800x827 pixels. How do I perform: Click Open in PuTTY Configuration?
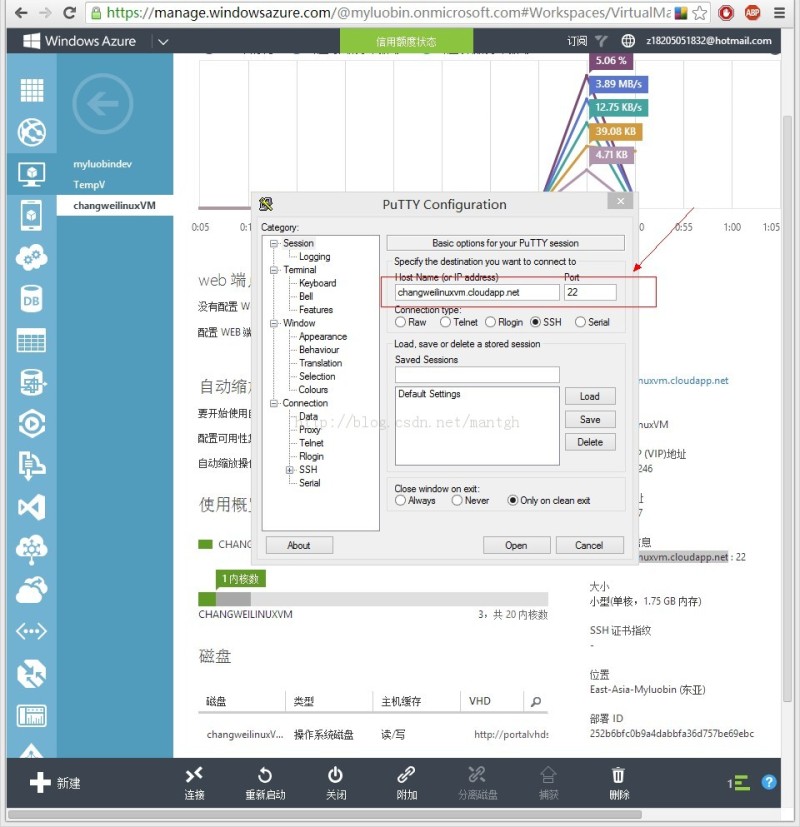[516, 545]
